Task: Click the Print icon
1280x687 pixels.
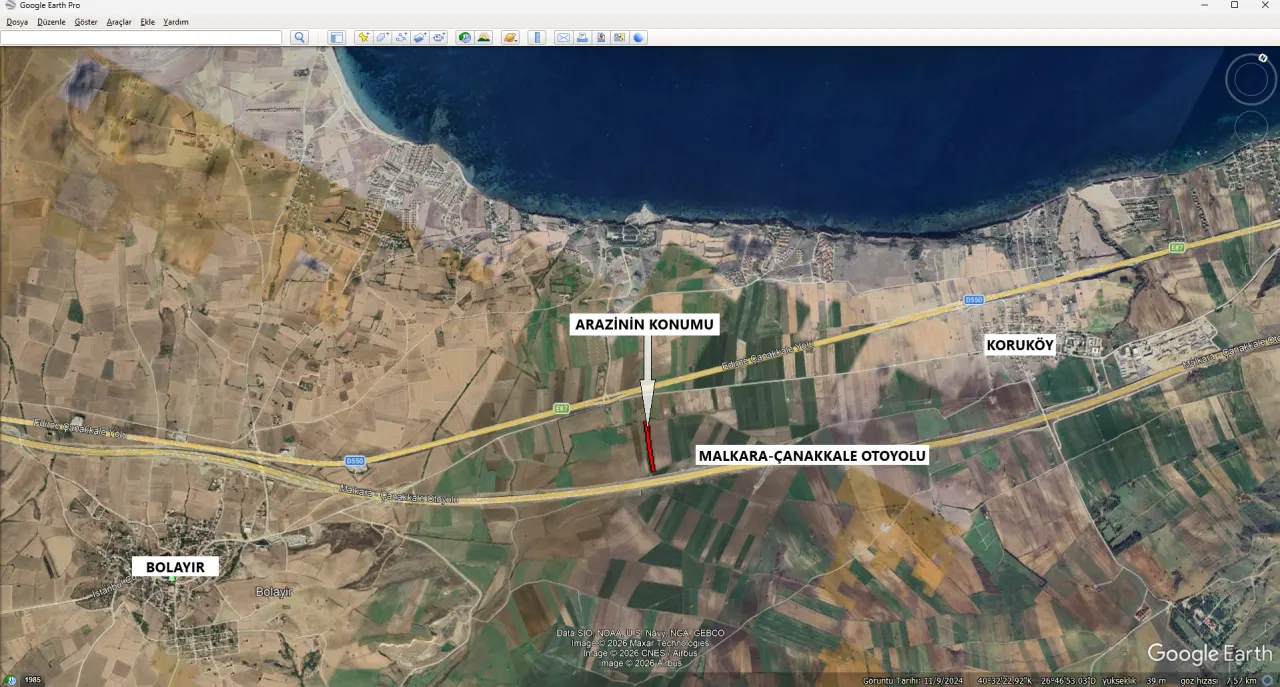Action: pos(582,37)
